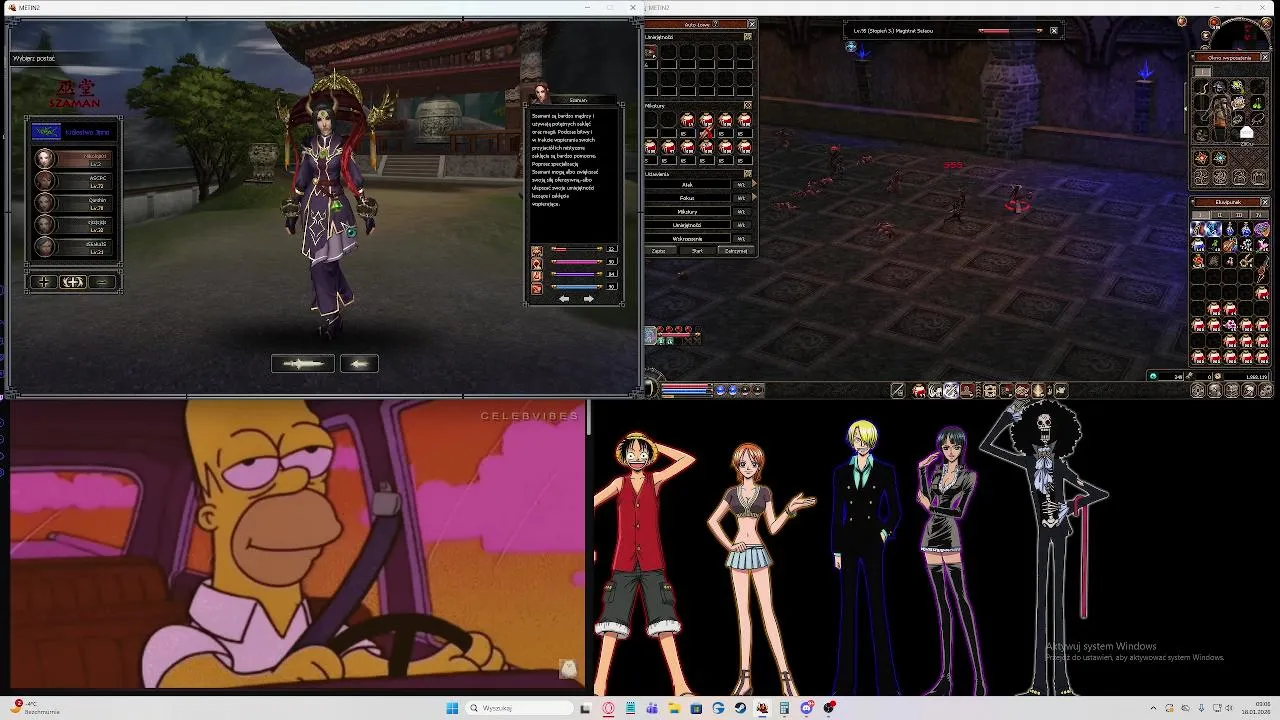Collapse the Ustawienia section

[x=748, y=174]
